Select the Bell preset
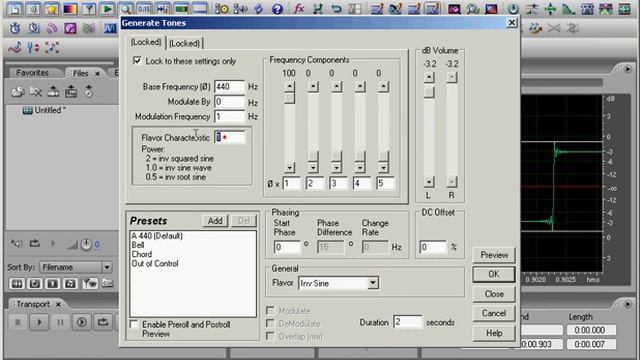This screenshot has height=360, width=640. [138, 245]
